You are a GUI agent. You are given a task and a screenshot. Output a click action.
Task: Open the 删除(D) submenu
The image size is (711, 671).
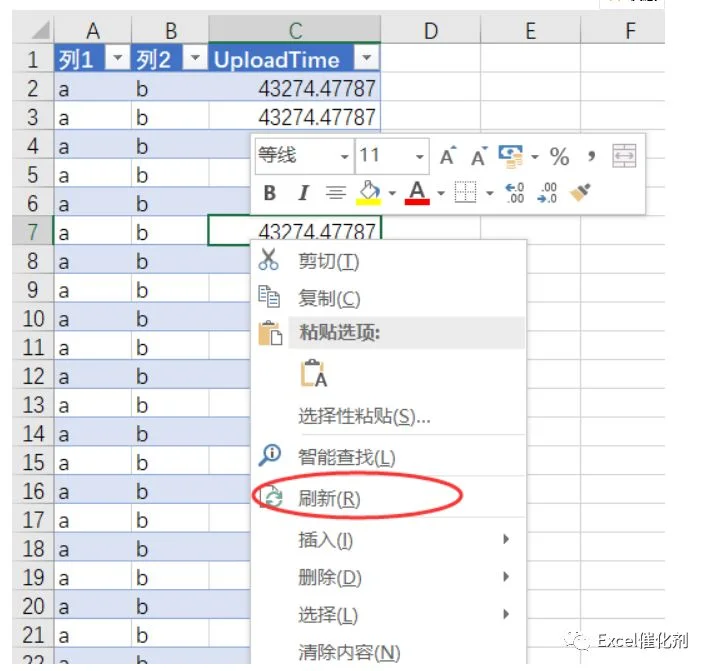click(x=389, y=577)
